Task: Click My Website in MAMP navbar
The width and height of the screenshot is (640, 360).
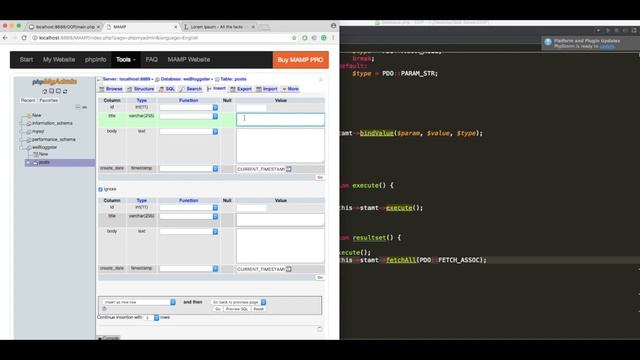Action: click(59, 60)
